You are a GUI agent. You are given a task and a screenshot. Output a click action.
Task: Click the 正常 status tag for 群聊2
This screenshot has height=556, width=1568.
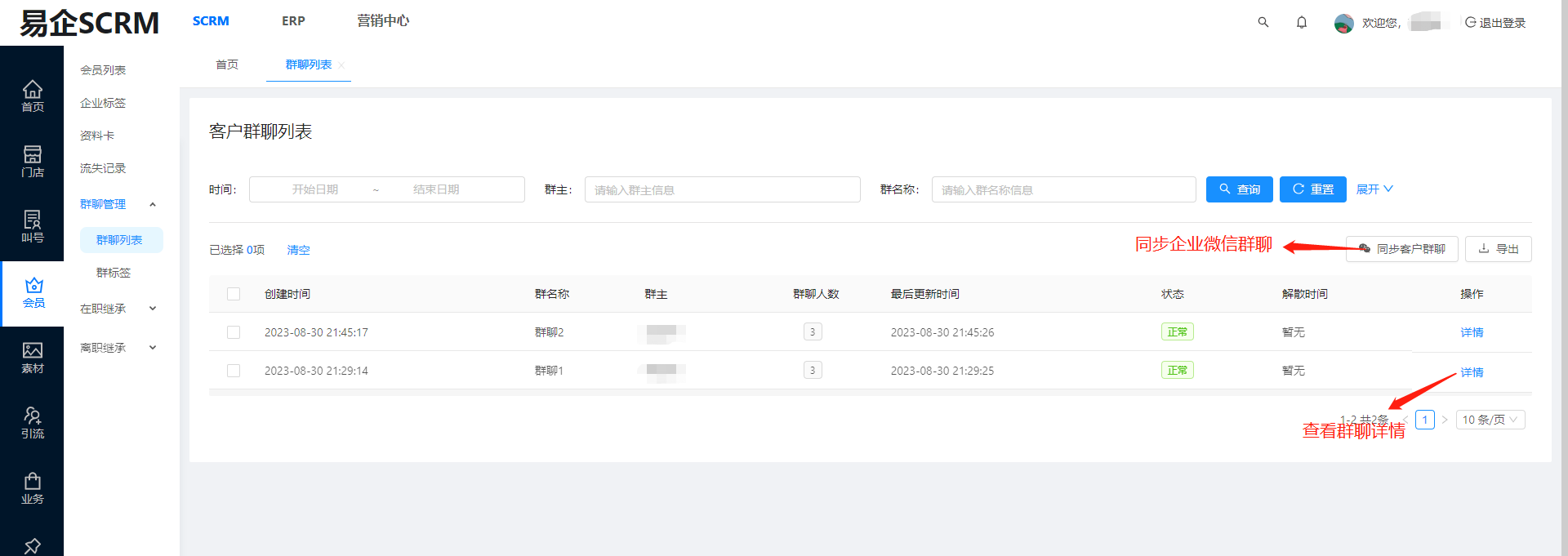point(1178,332)
